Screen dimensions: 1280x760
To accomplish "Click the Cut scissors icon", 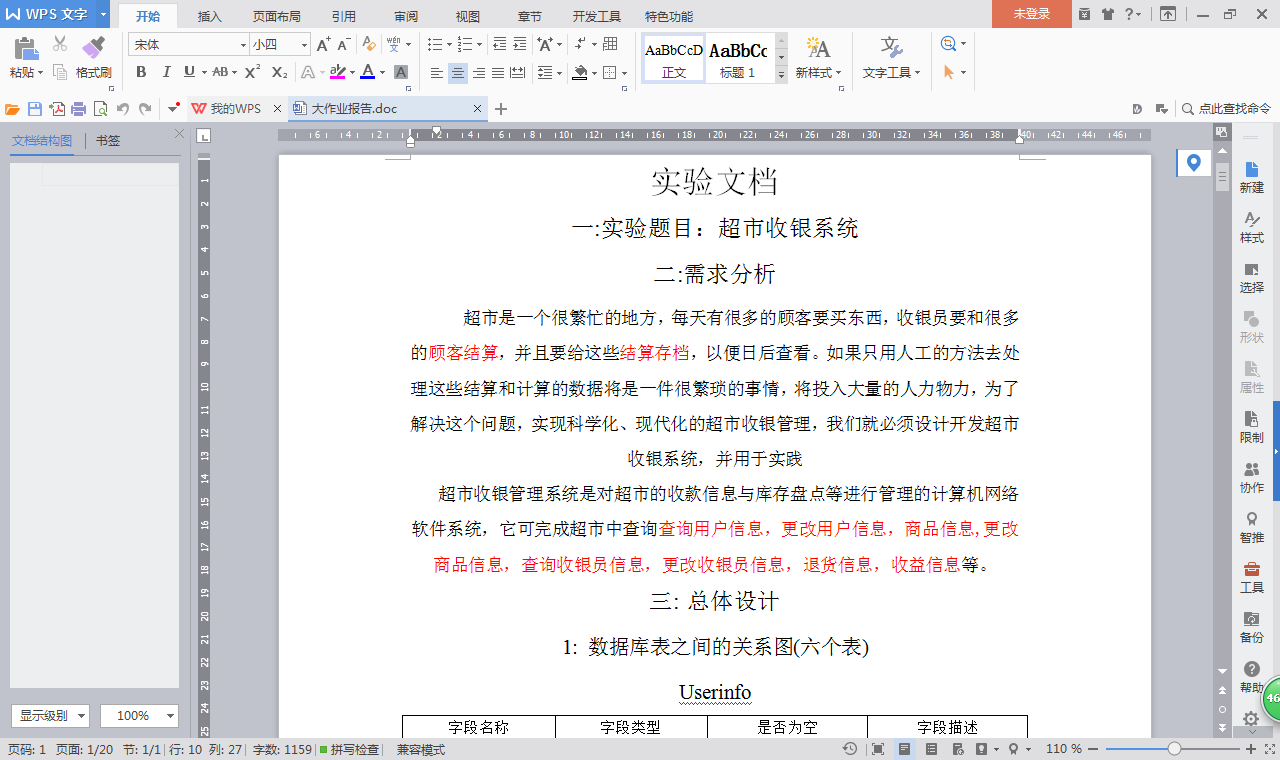I will 60,44.
